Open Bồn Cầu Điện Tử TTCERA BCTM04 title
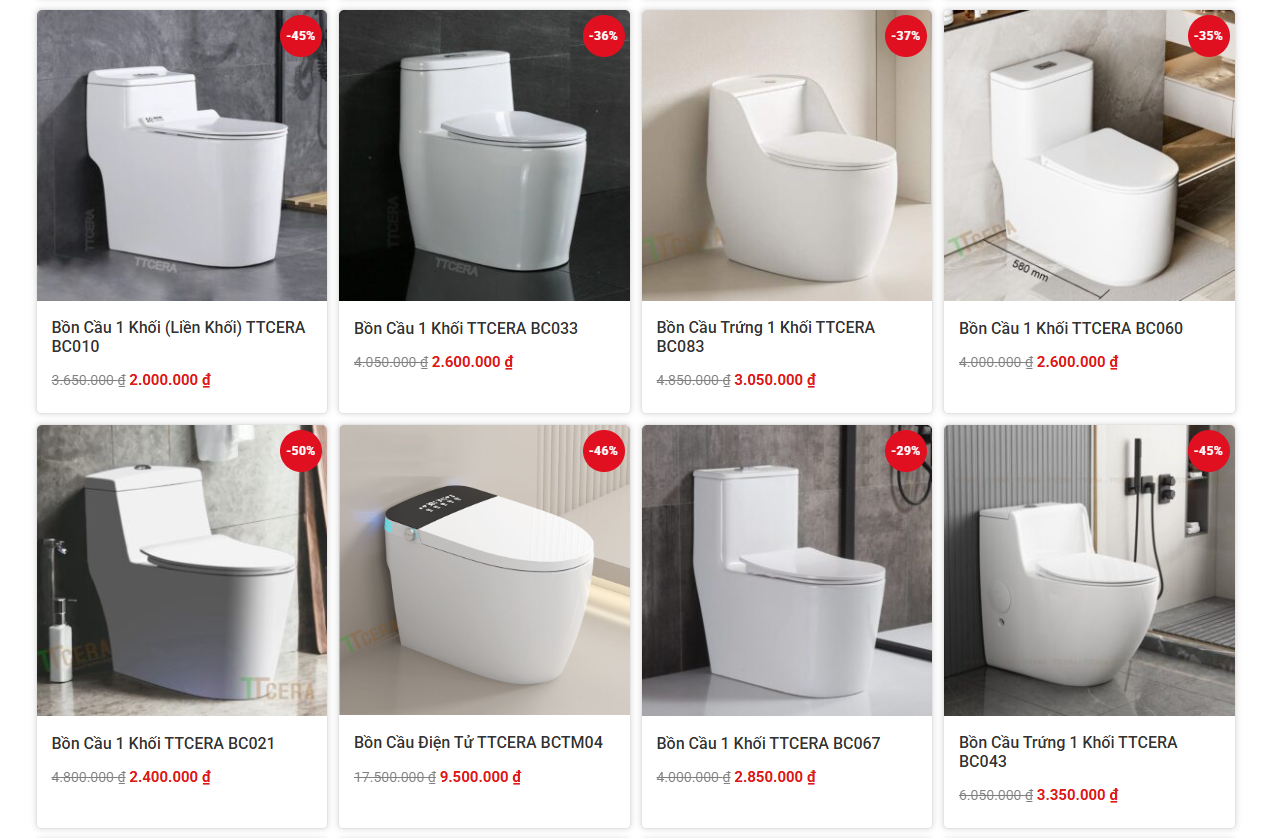The image size is (1267, 838). (478, 742)
